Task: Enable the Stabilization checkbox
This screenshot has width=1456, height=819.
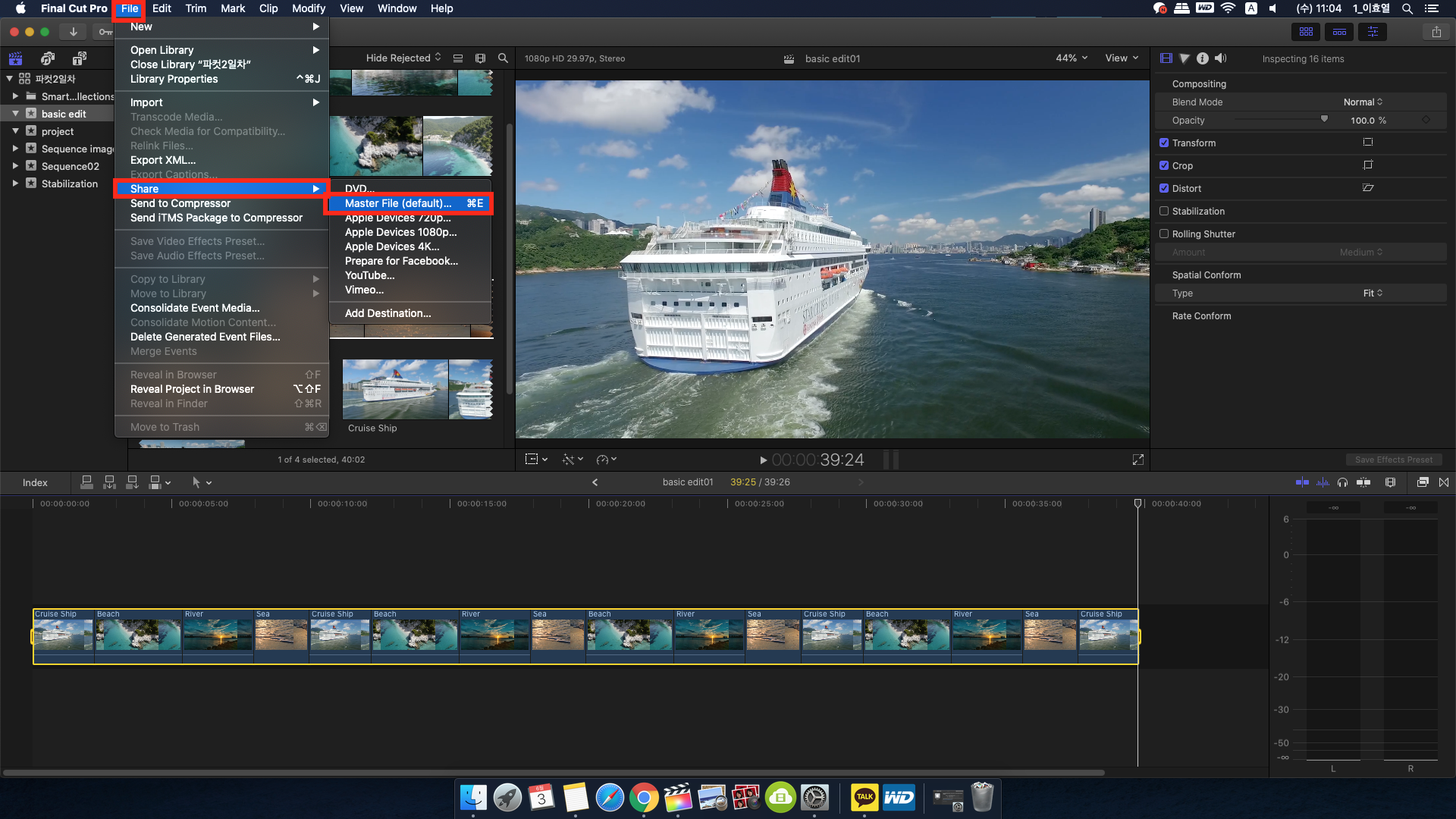Action: pyautogui.click(x=1164, y=211)
